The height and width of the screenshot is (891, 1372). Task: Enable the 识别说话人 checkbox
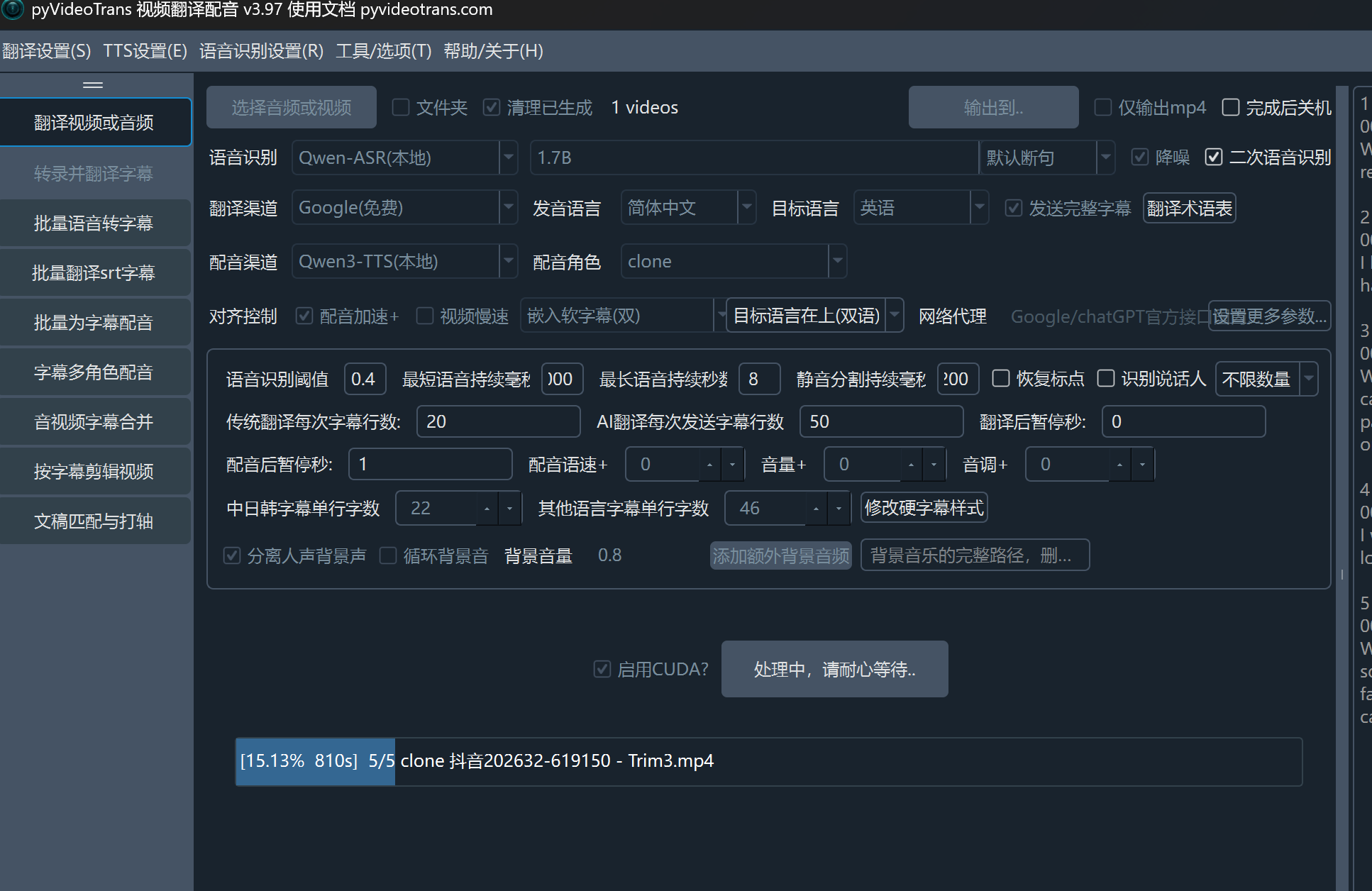(1106, 379)
